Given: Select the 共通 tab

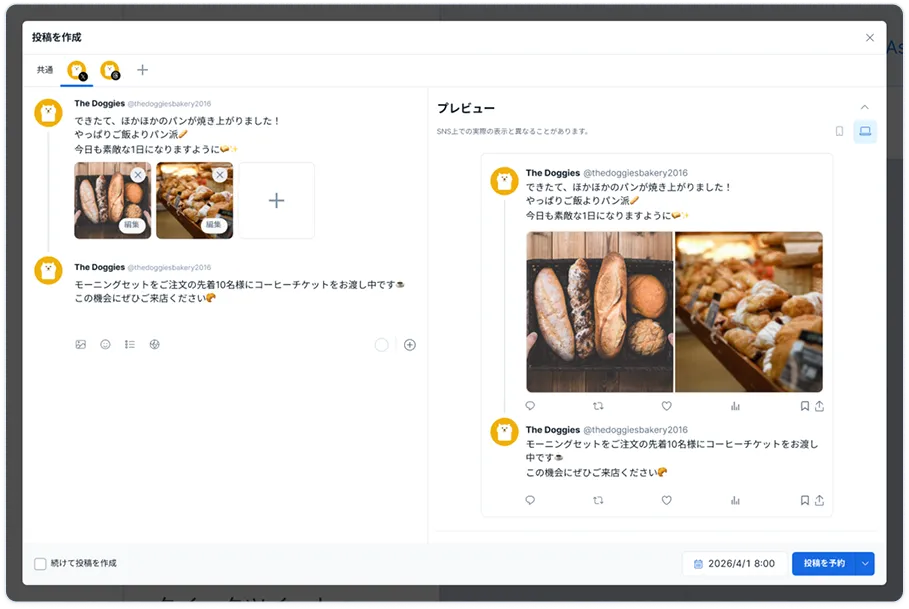Looking at the screenshot, I should click(x=45, y=70).
